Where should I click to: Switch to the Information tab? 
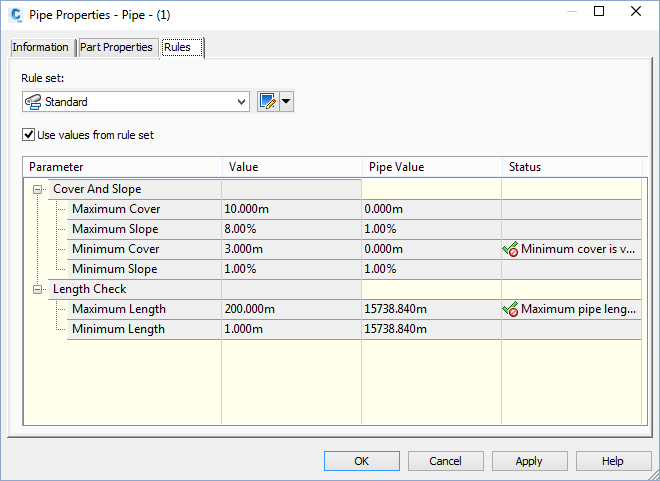pyautogui.click(x=40, y=47)
